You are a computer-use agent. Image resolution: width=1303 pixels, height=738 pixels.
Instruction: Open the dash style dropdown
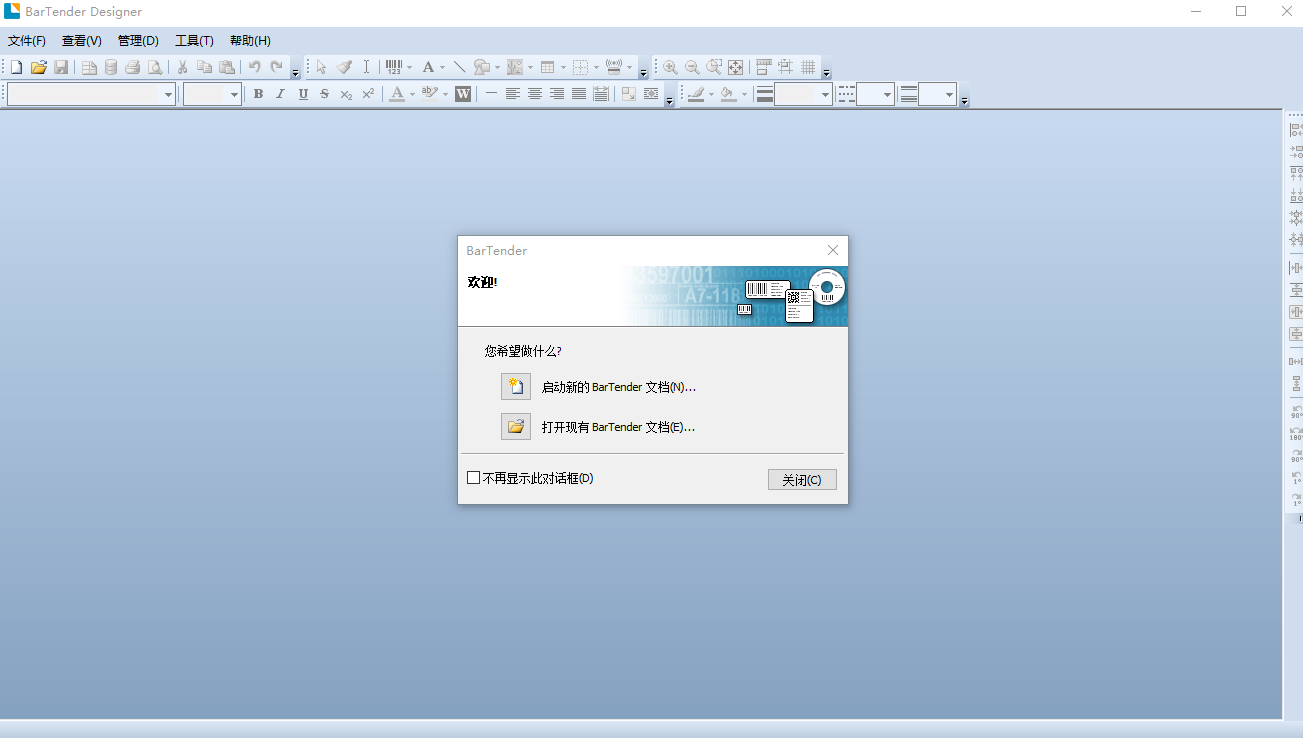[887, 94]
